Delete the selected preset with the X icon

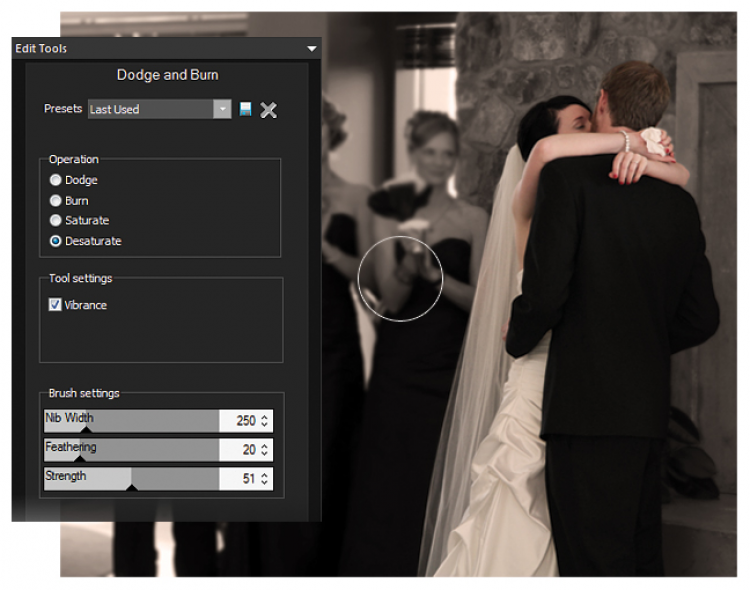point(268,110)
